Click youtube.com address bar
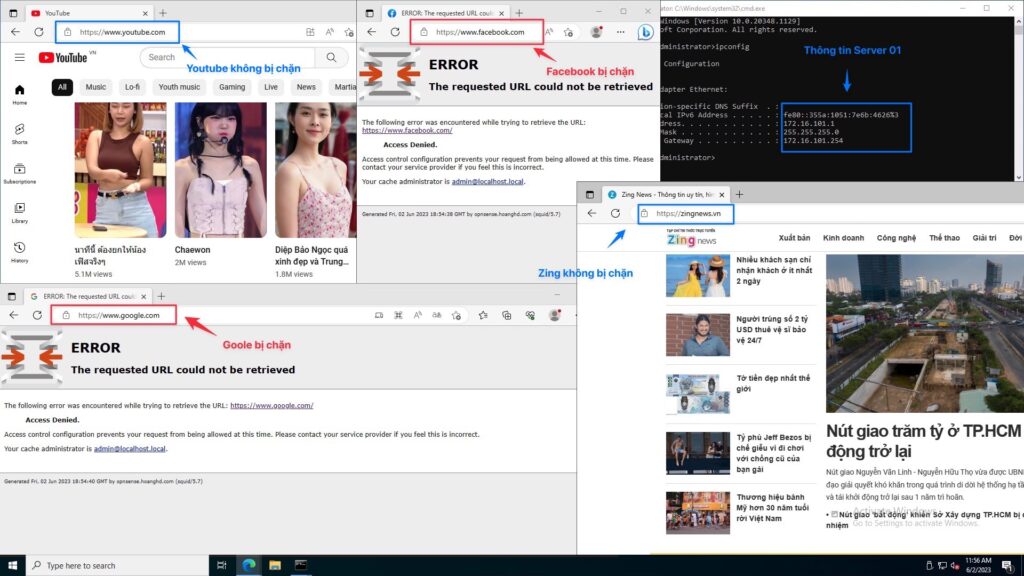The height and width of the screenshot is (576, 1024). click(122, 32)
